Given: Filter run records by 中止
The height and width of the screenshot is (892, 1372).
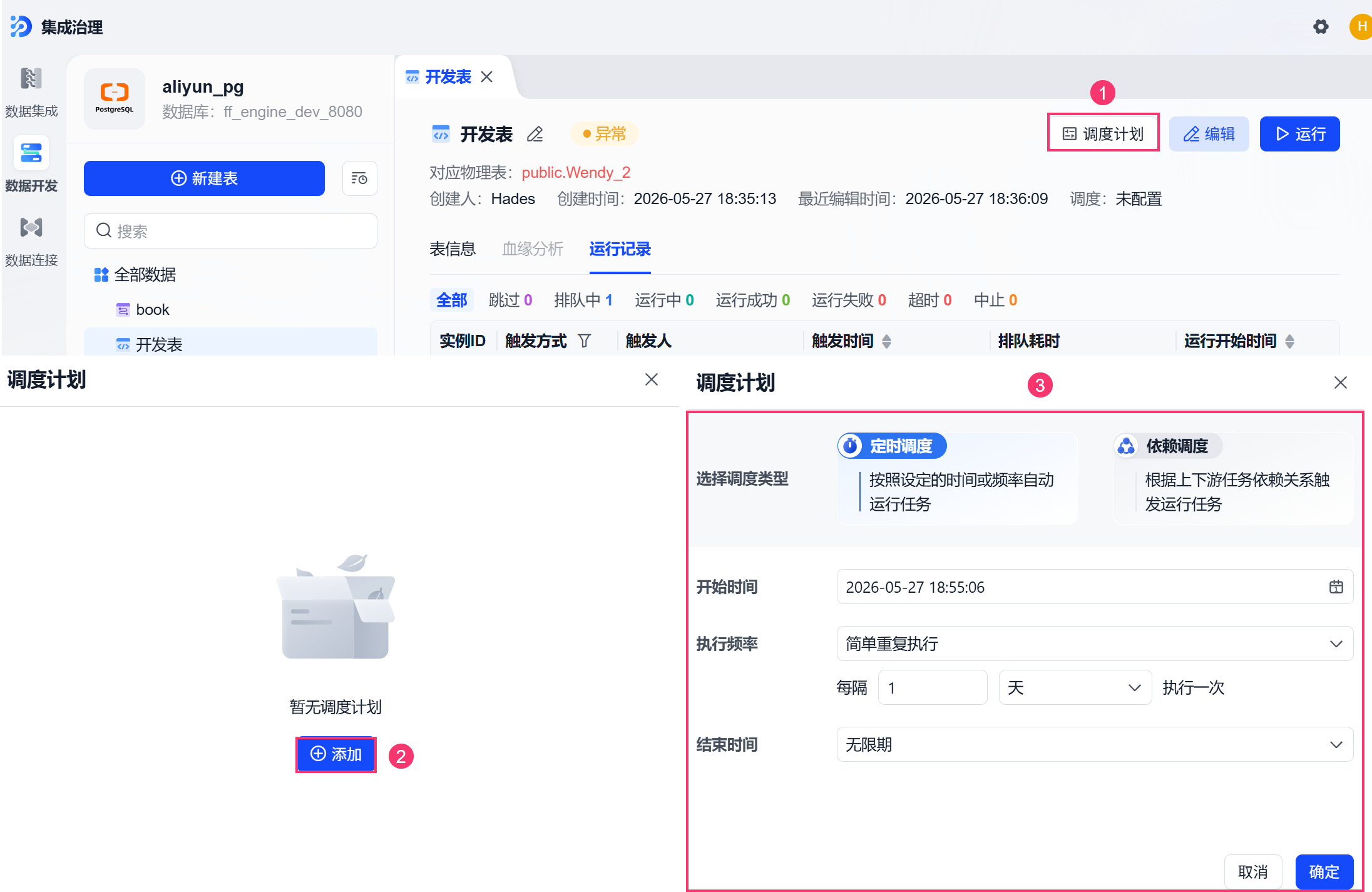Looking at the screenshot, I should 995,300.
